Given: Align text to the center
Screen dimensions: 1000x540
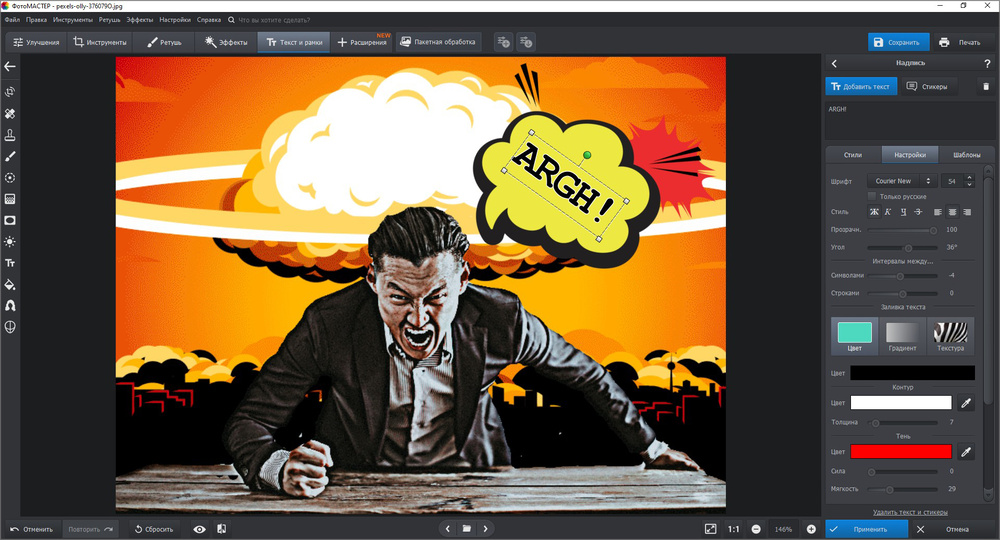Looking at the screenshot, I should coord(952,212).
